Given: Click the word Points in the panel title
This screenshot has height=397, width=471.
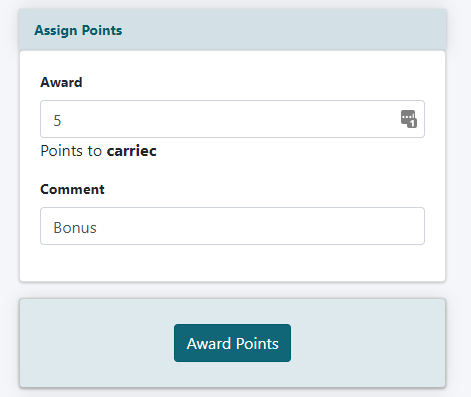Looking at the screenshot, I should pos(102,30).
